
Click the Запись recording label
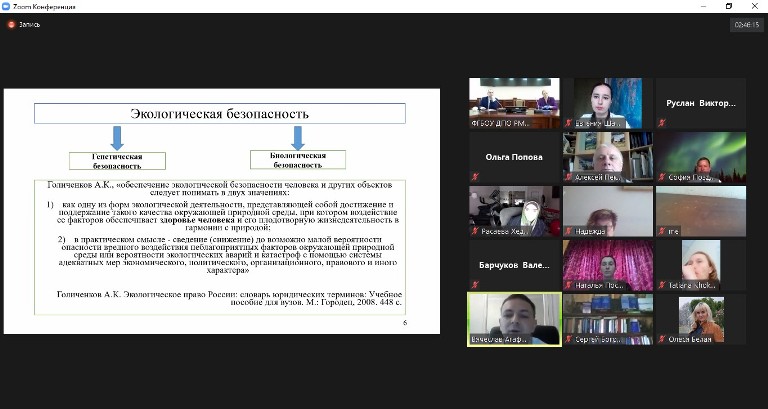click(30, 25)
